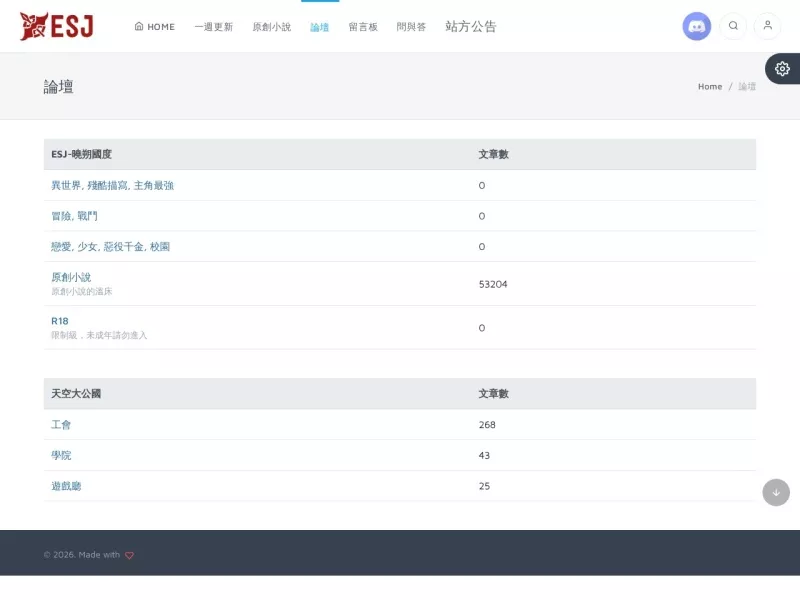Open the R18 forum board
This screenshot has height=600, width=800.
click(x=60, y=321)
